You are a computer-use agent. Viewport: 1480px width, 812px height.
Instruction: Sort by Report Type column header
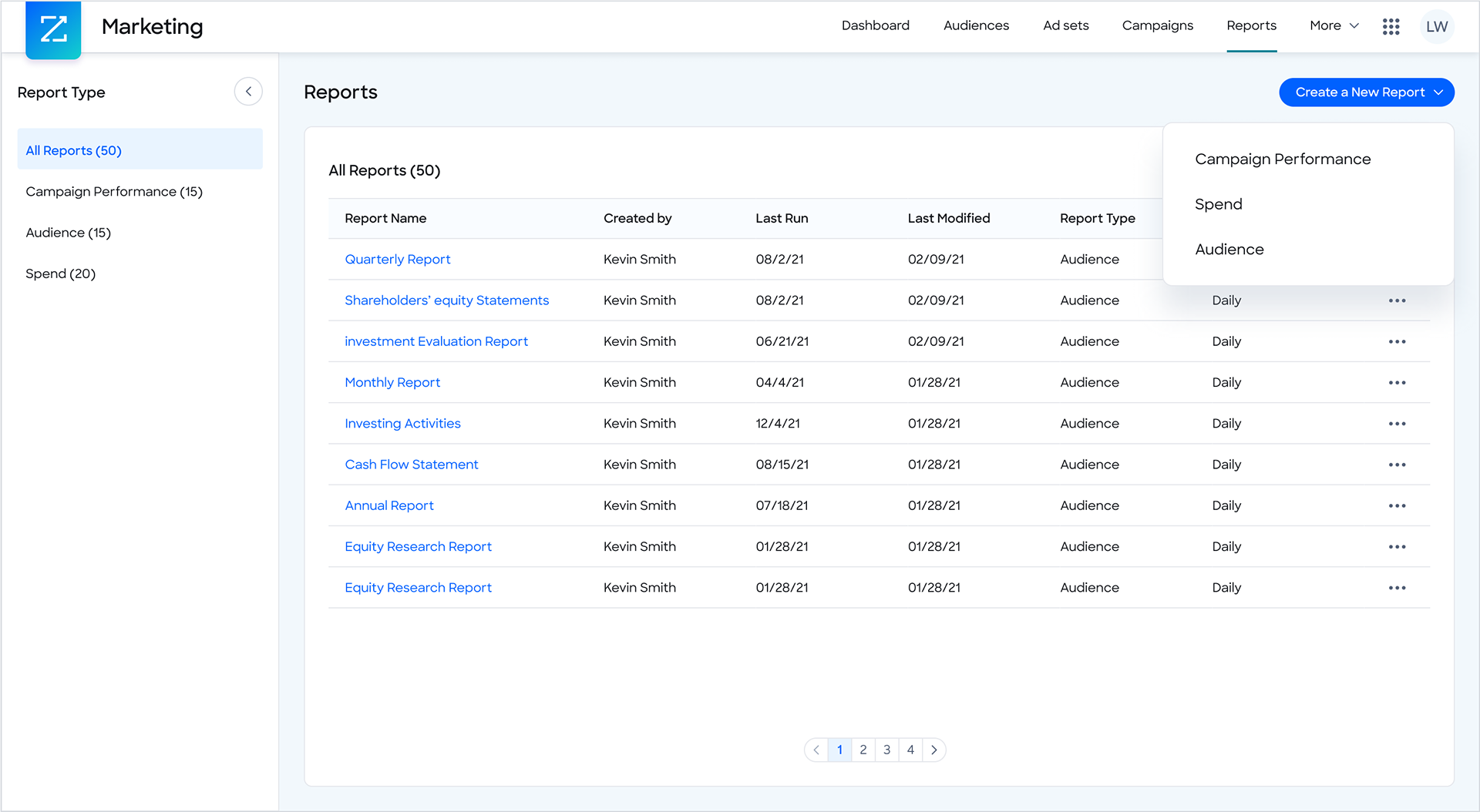point(1098,218)
